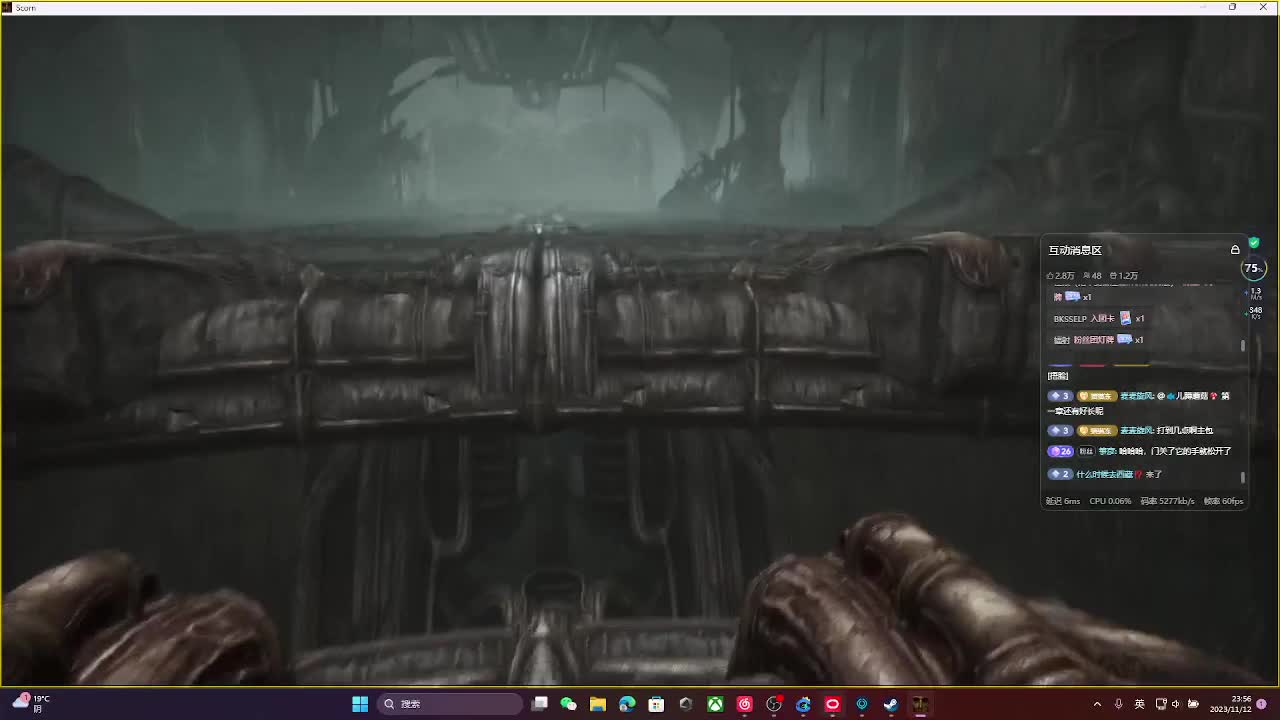Open the Steam app on the taskbar
Image resolution: width=1280 pixels, height=720 pixels.
890,704
